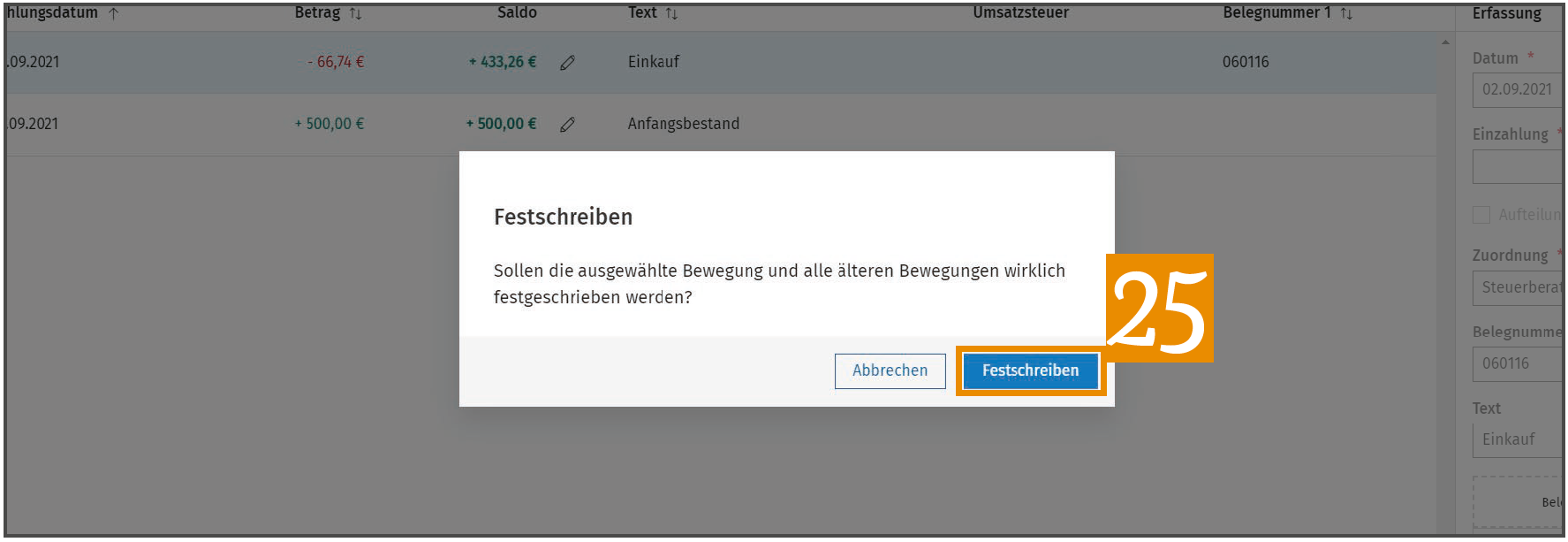
Task: Edit the Einkauf row pencil icon
Action: 567,63
